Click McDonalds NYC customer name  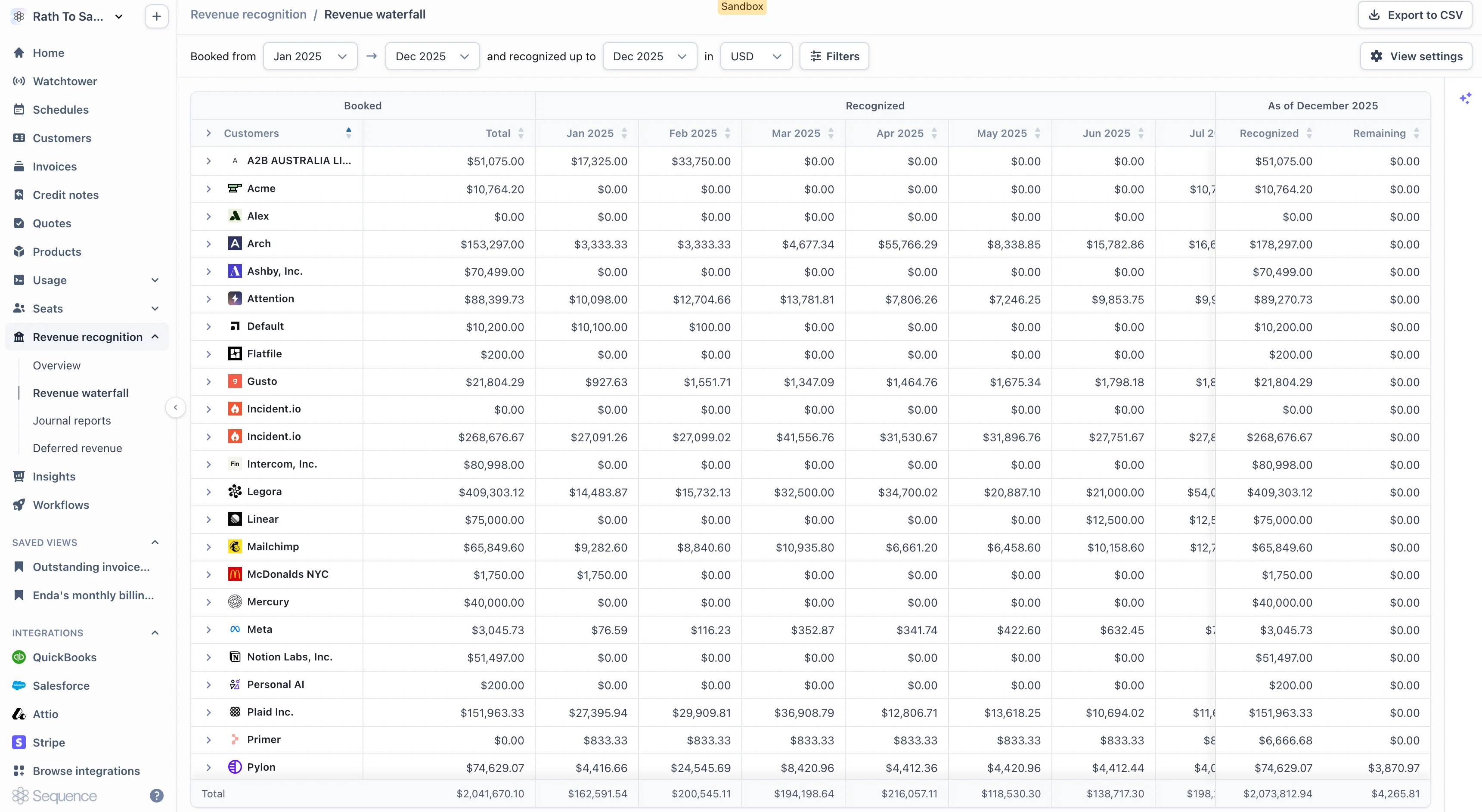click(x=288, y=574)
